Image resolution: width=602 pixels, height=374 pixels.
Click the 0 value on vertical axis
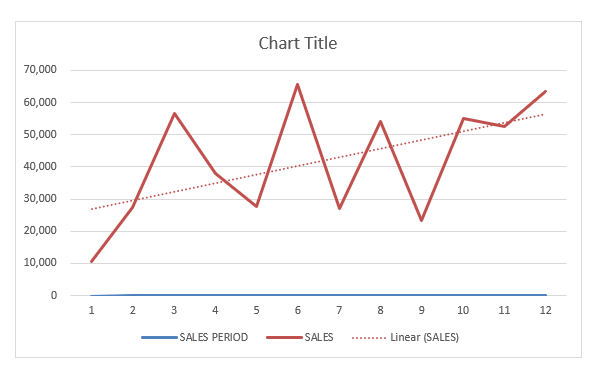[54, 295]
